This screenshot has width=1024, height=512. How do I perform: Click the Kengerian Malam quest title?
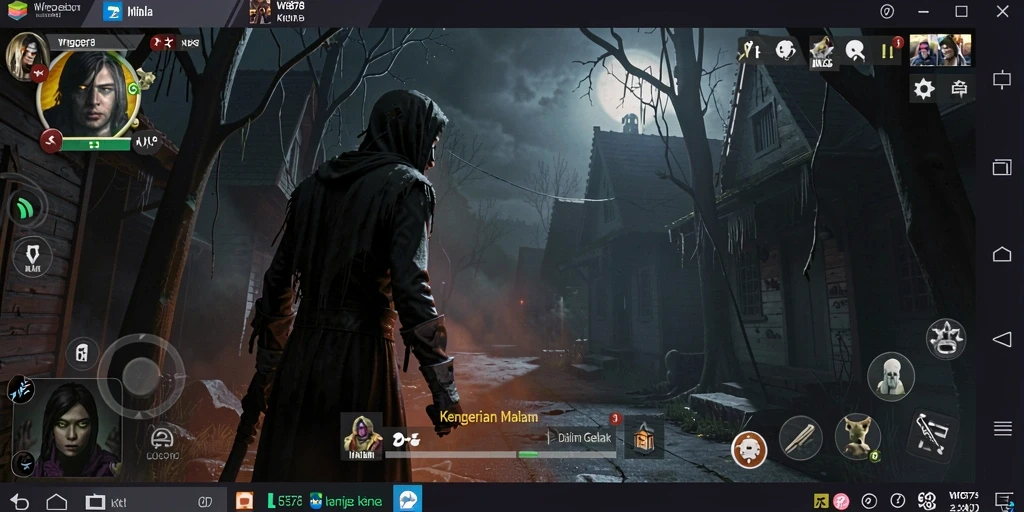pos(488,417)
